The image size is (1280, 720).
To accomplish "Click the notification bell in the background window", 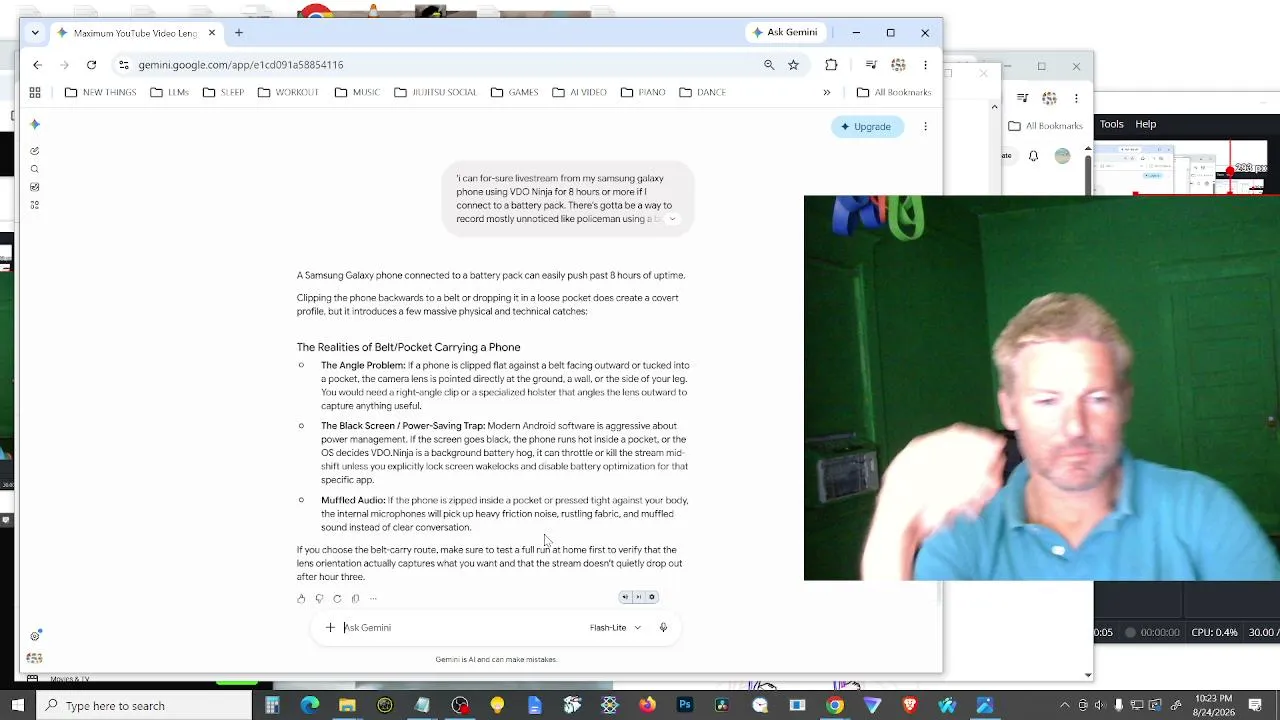I will click(x=1033, y=156).
